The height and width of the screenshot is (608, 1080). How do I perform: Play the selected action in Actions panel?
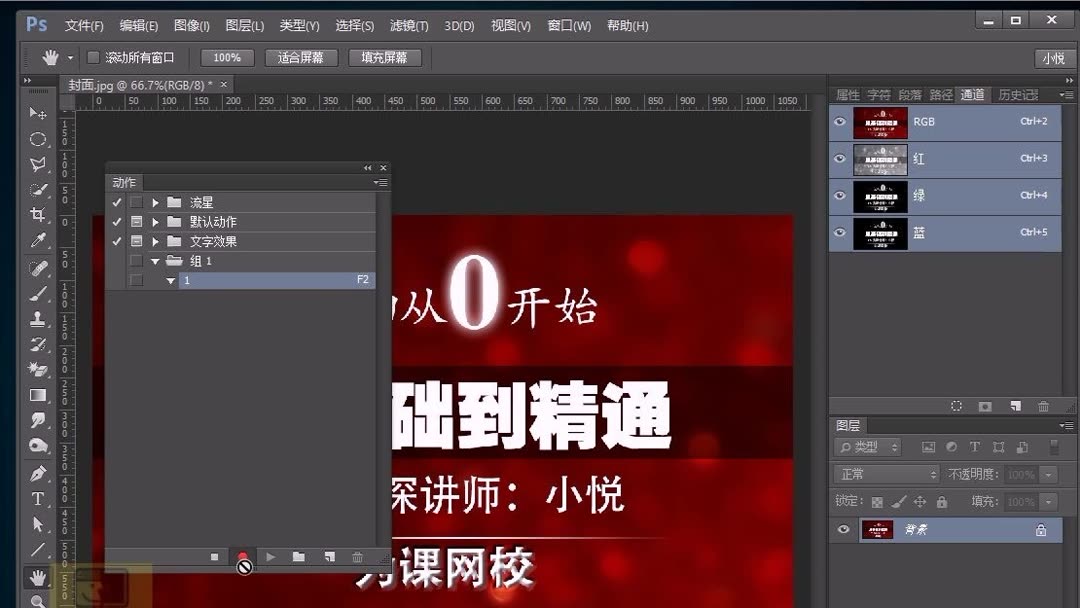(271, 556)
